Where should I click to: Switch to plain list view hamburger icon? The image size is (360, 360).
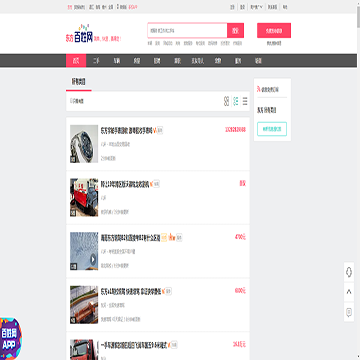[245, 101]
